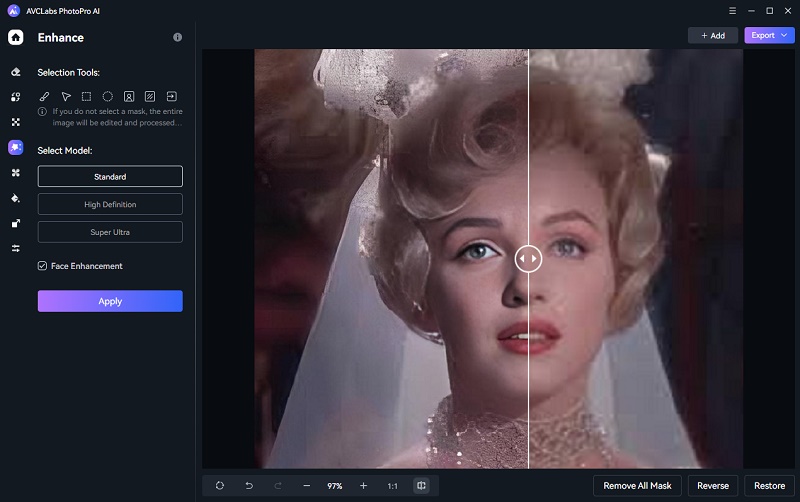Image resolution: width=800 pixels, height=502 pixels.
Task: Click the import mask selection icon
Action: tap(171, 96)
